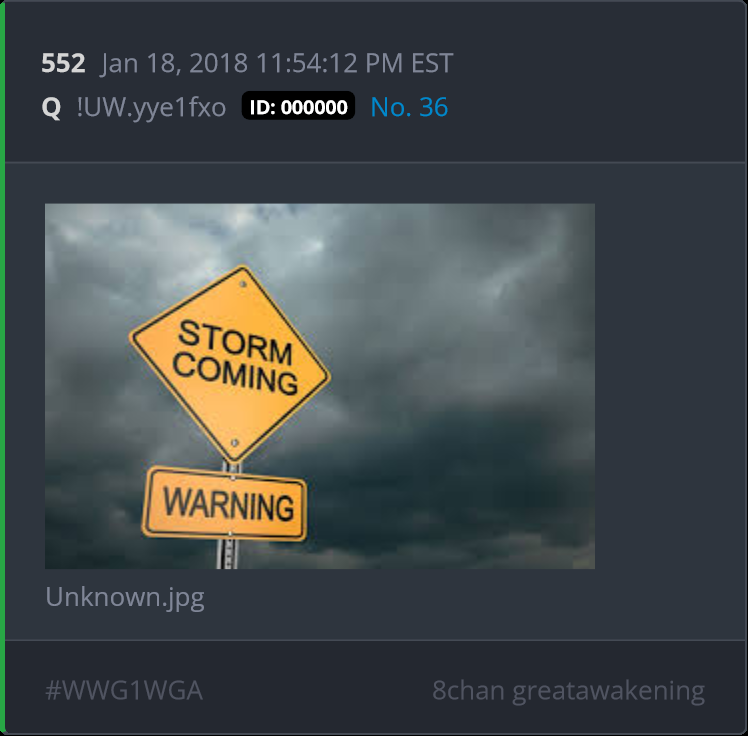Image resolution: width=748 pixels, height=736 pixels.
Task: Click the !UW.yye1fxo tripcode
Action: pos(151,107)
